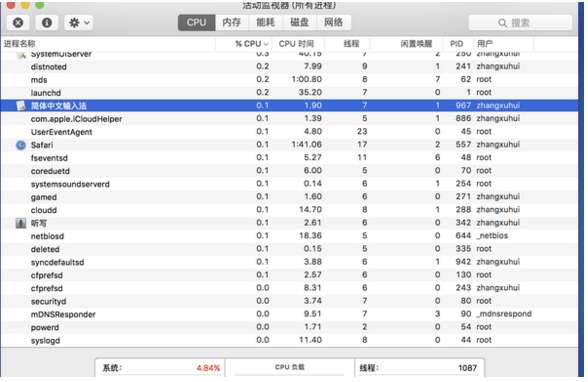Click the SystemUIServer process icon
This screenshot has height=382, width=588.
[21, 55]
